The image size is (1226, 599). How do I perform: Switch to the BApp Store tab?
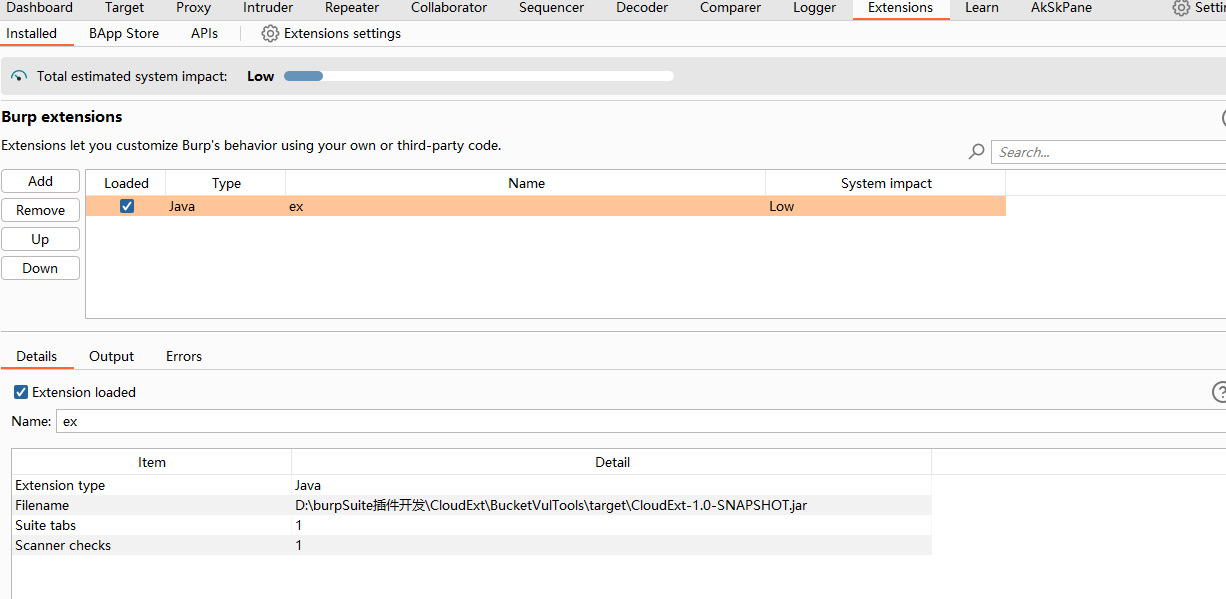tap(123, 33)
